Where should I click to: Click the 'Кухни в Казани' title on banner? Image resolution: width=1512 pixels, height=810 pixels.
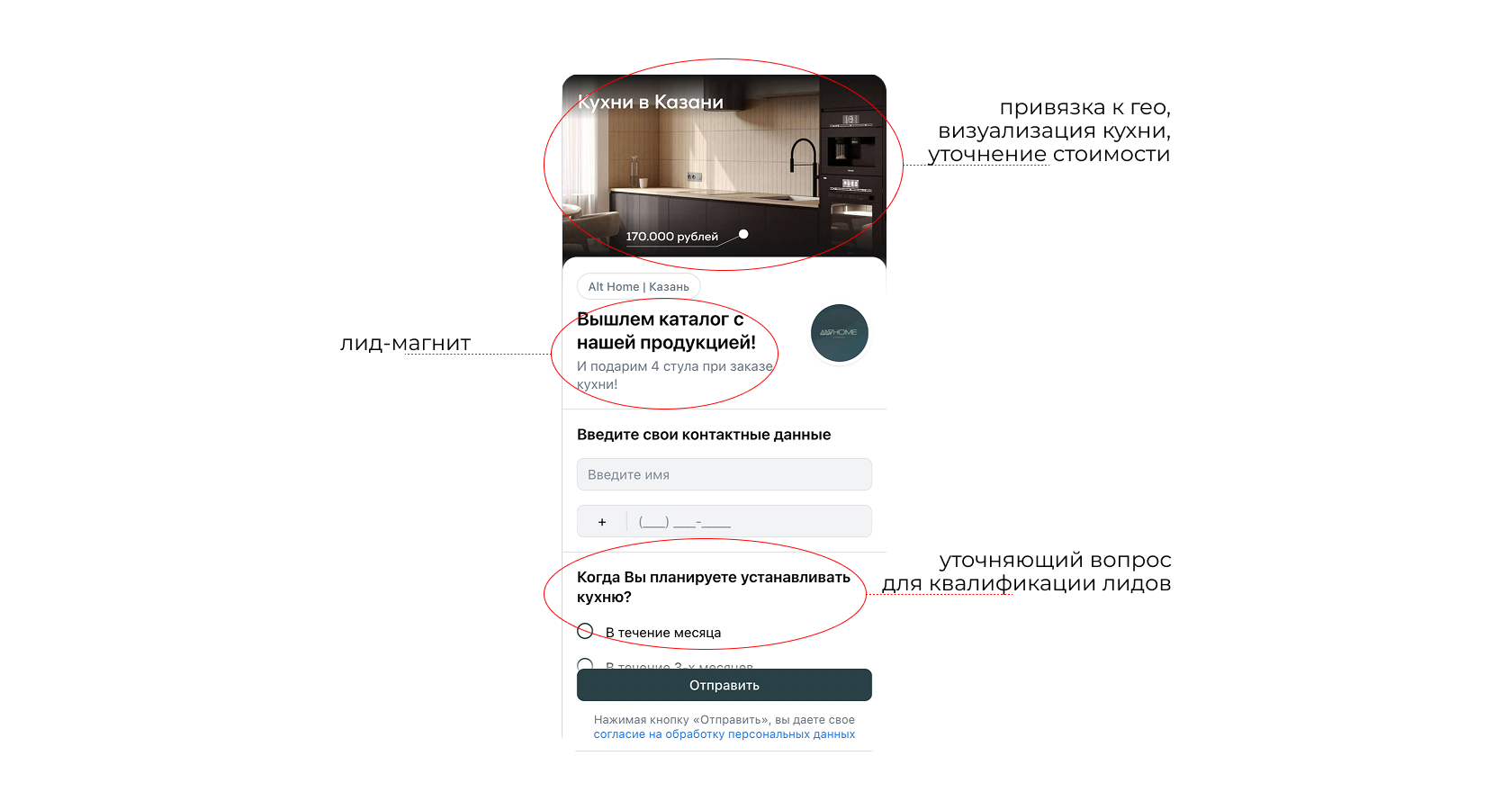coord(650,102)
